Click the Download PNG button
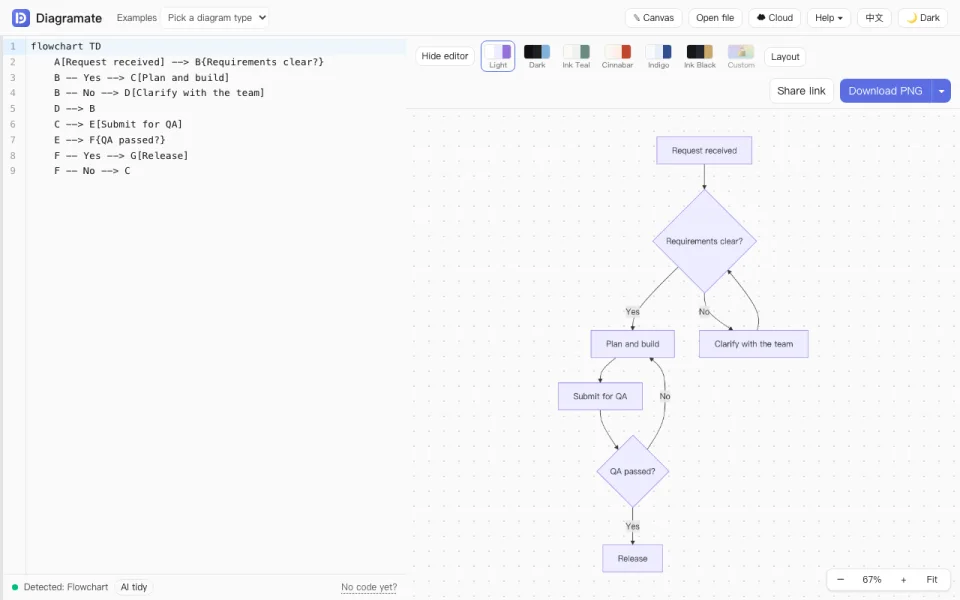This screenshot has height=600, width=960. 885,91
